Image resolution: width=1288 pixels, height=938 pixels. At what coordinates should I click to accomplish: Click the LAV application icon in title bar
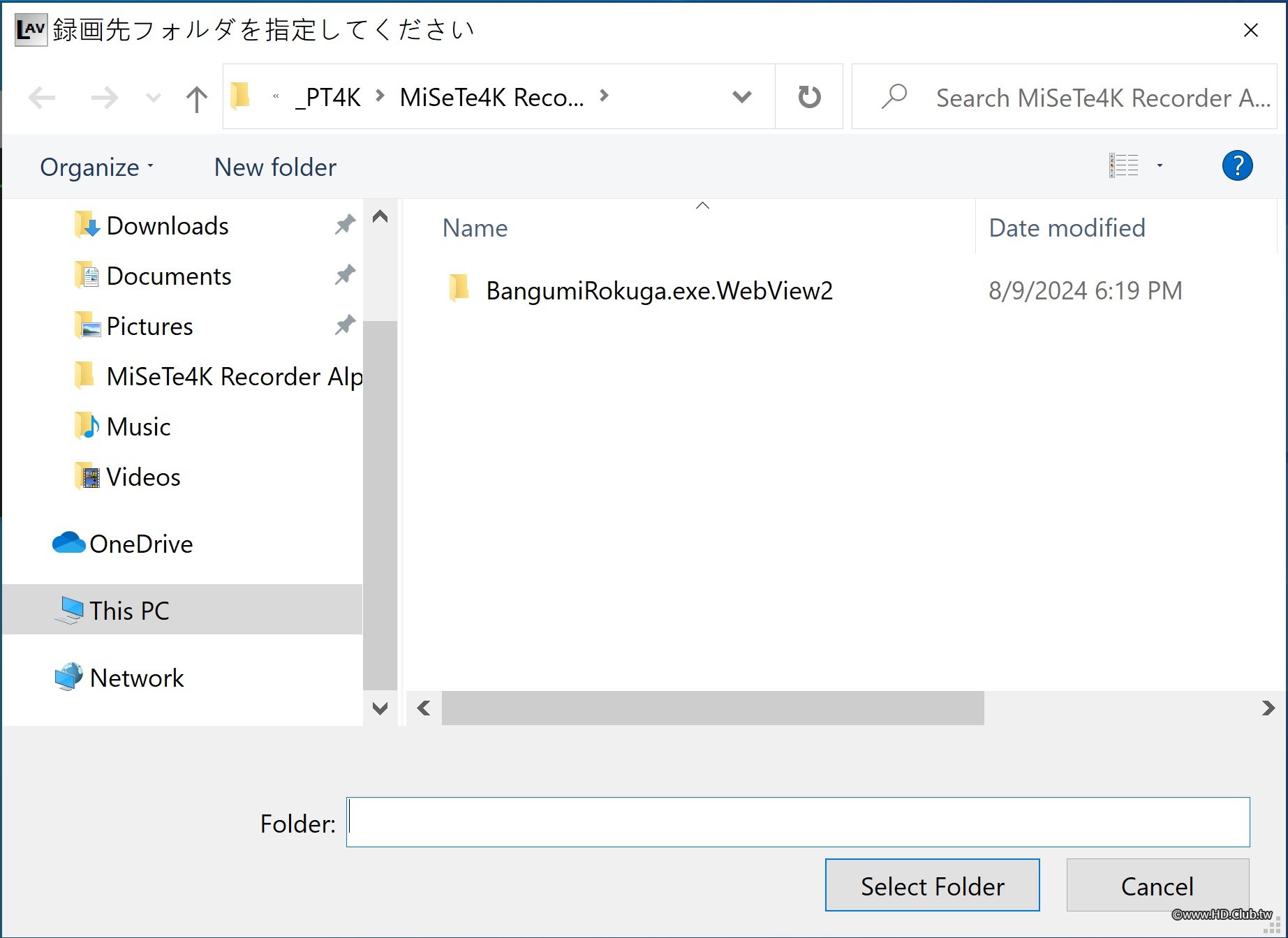pos(31,29)
